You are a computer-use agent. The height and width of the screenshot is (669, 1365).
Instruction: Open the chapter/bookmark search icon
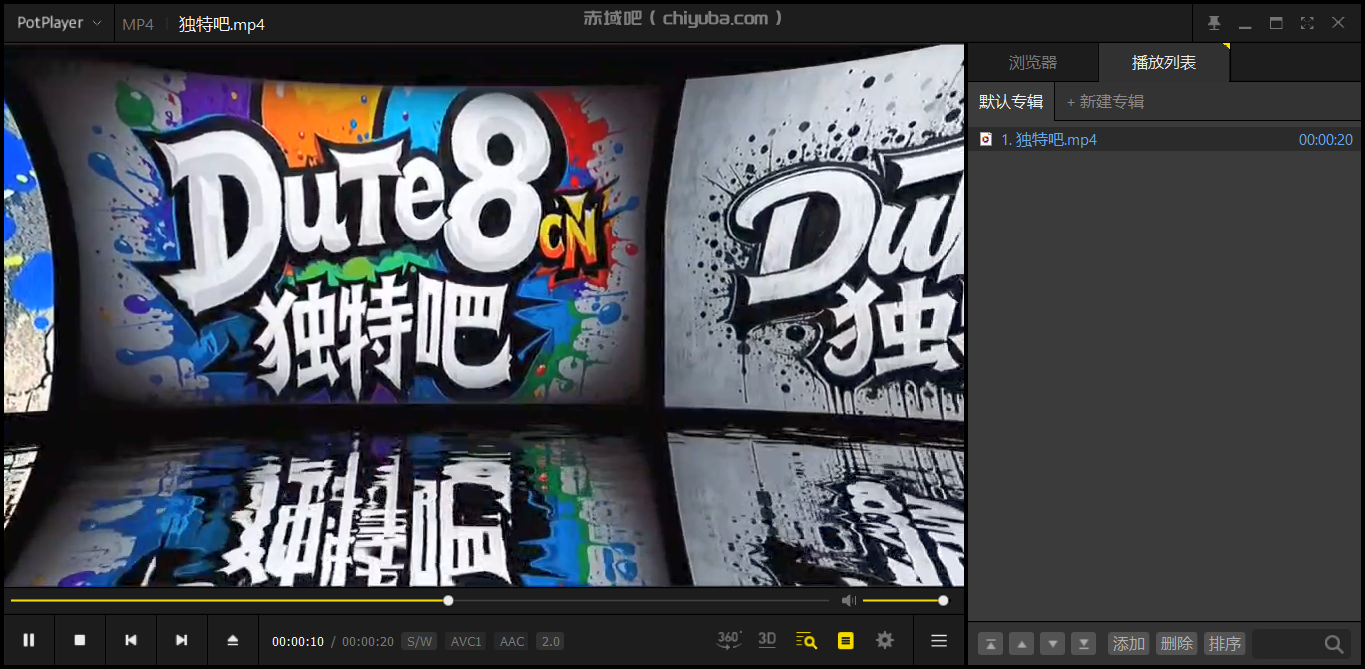coord(806,641)
